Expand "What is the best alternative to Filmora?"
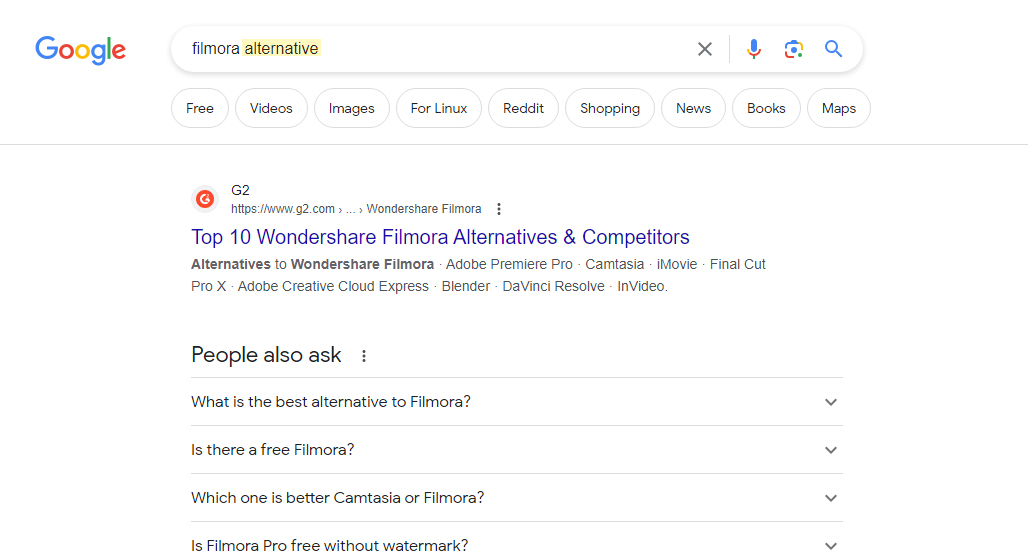The width and height of the screenshot is (1028, 556). point(517,402)
